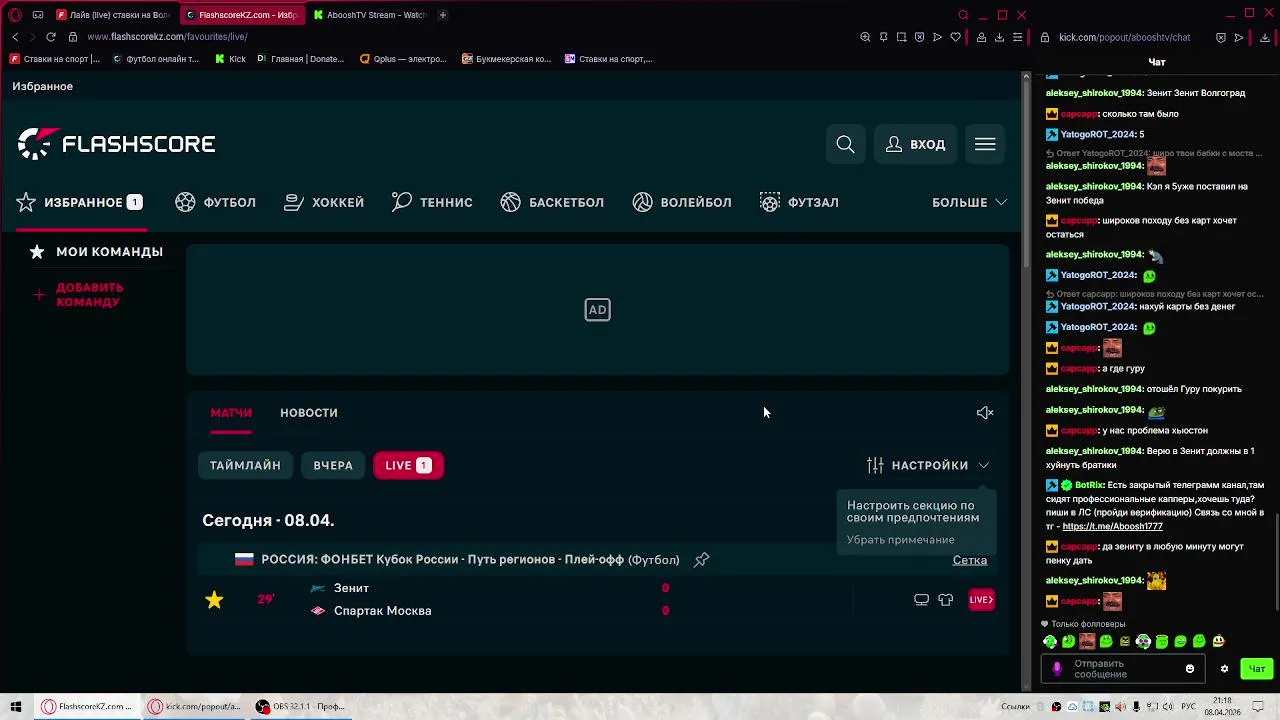The image size is (1280, 720).
Task: Open the Flashscore search magnifier icon
Action: [845, 144]
